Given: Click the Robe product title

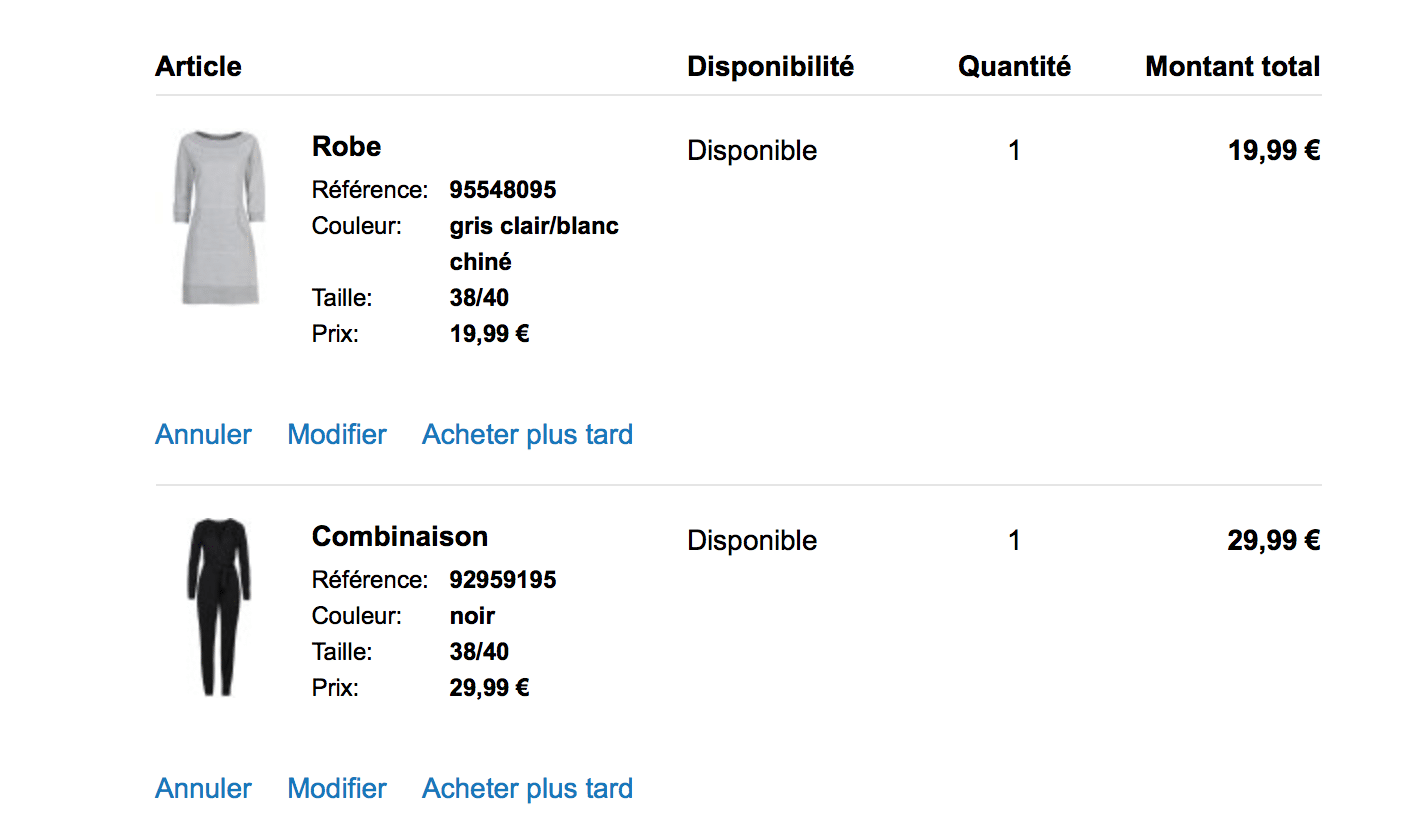Looking at the screenshot, I should tap(346, 147).
